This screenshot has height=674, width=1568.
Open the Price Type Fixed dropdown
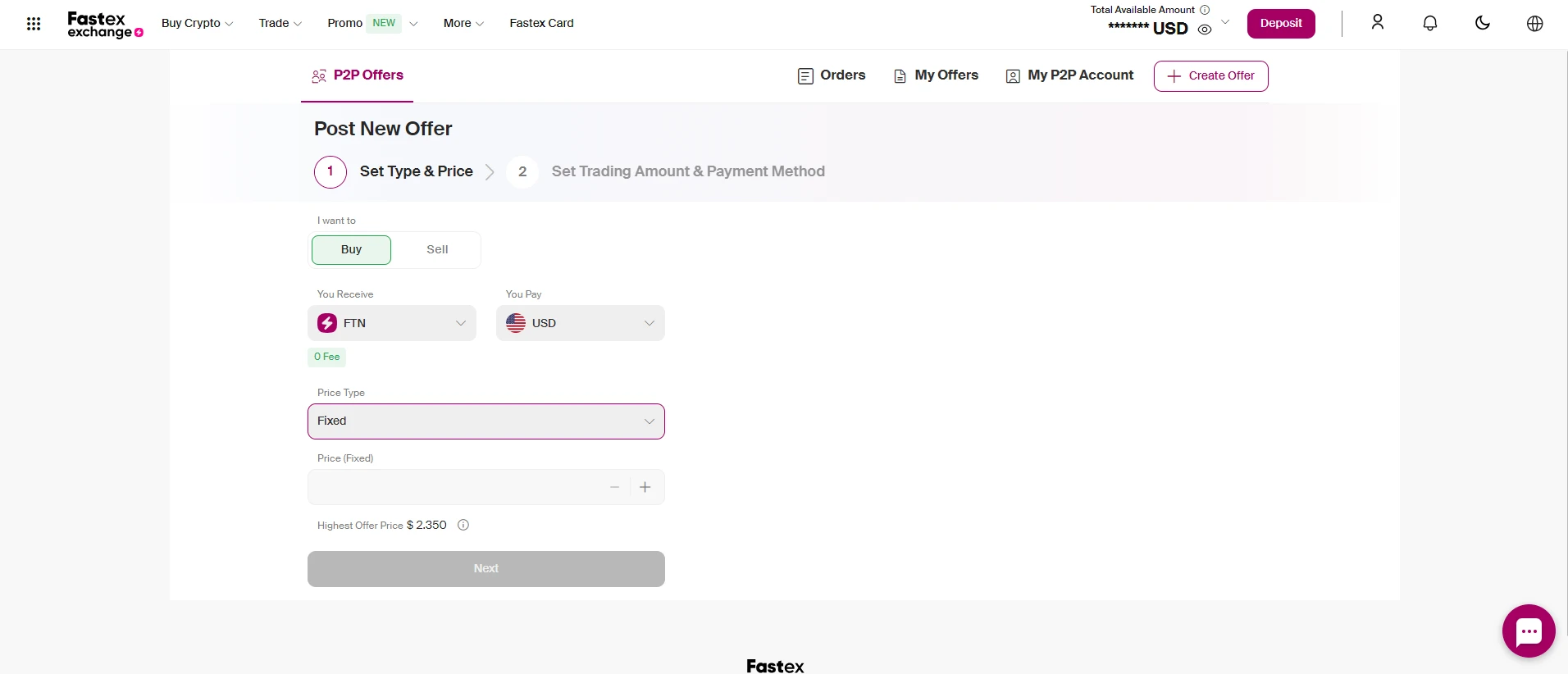(x=486, y=421)
